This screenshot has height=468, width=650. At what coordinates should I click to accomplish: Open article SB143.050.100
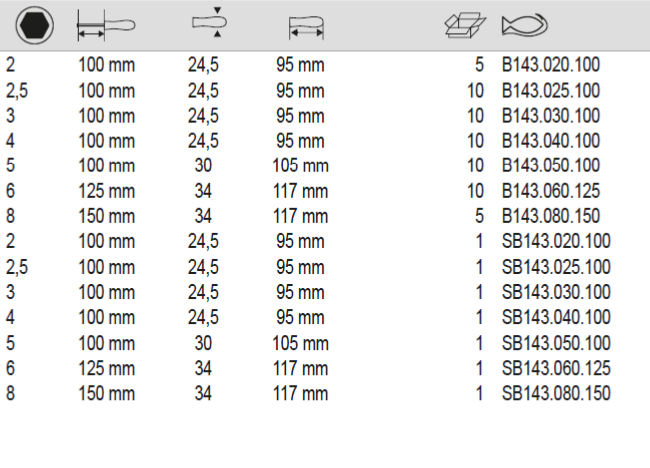[555, 343]
